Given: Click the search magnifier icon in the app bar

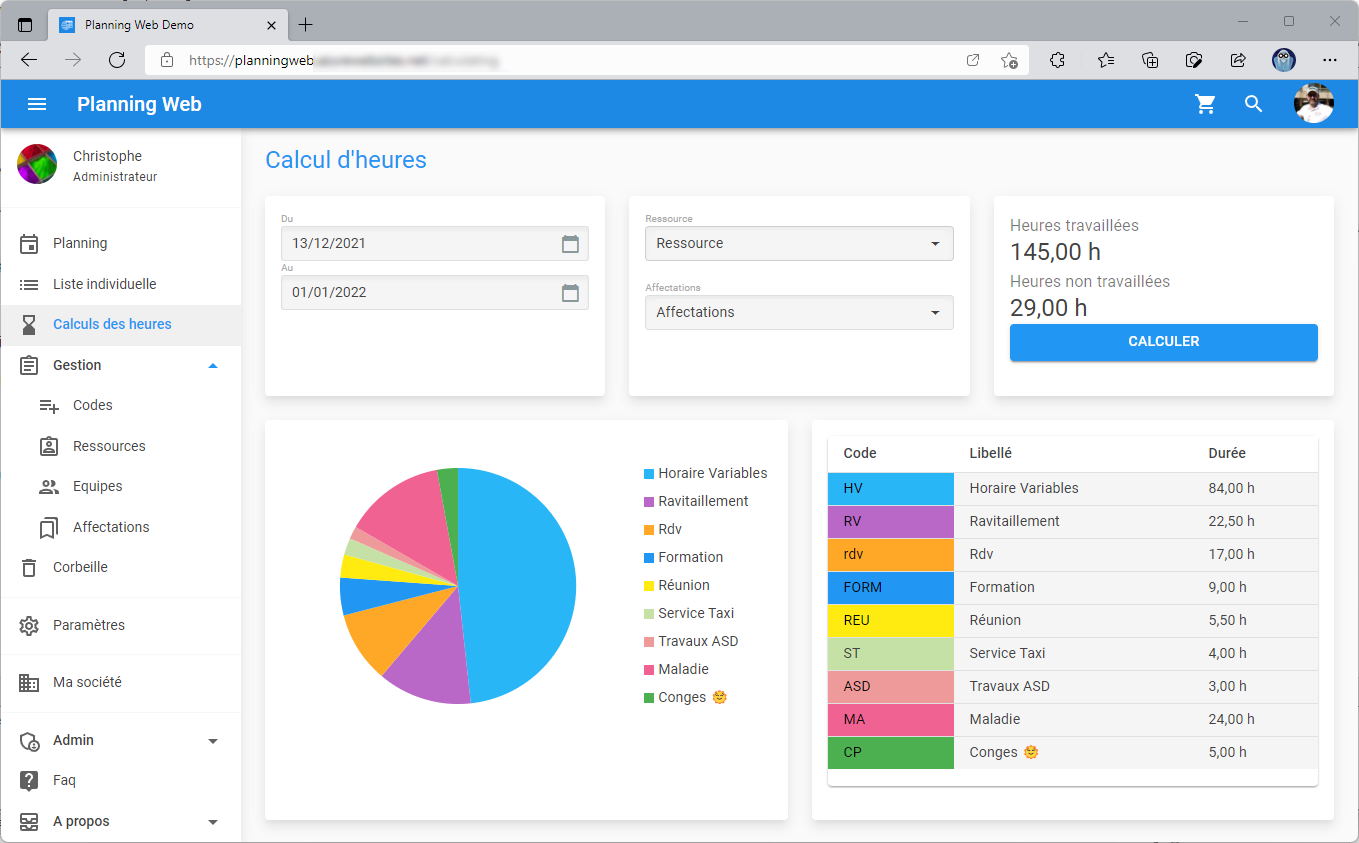Looking at the screenshot, I should point(1253,104).
